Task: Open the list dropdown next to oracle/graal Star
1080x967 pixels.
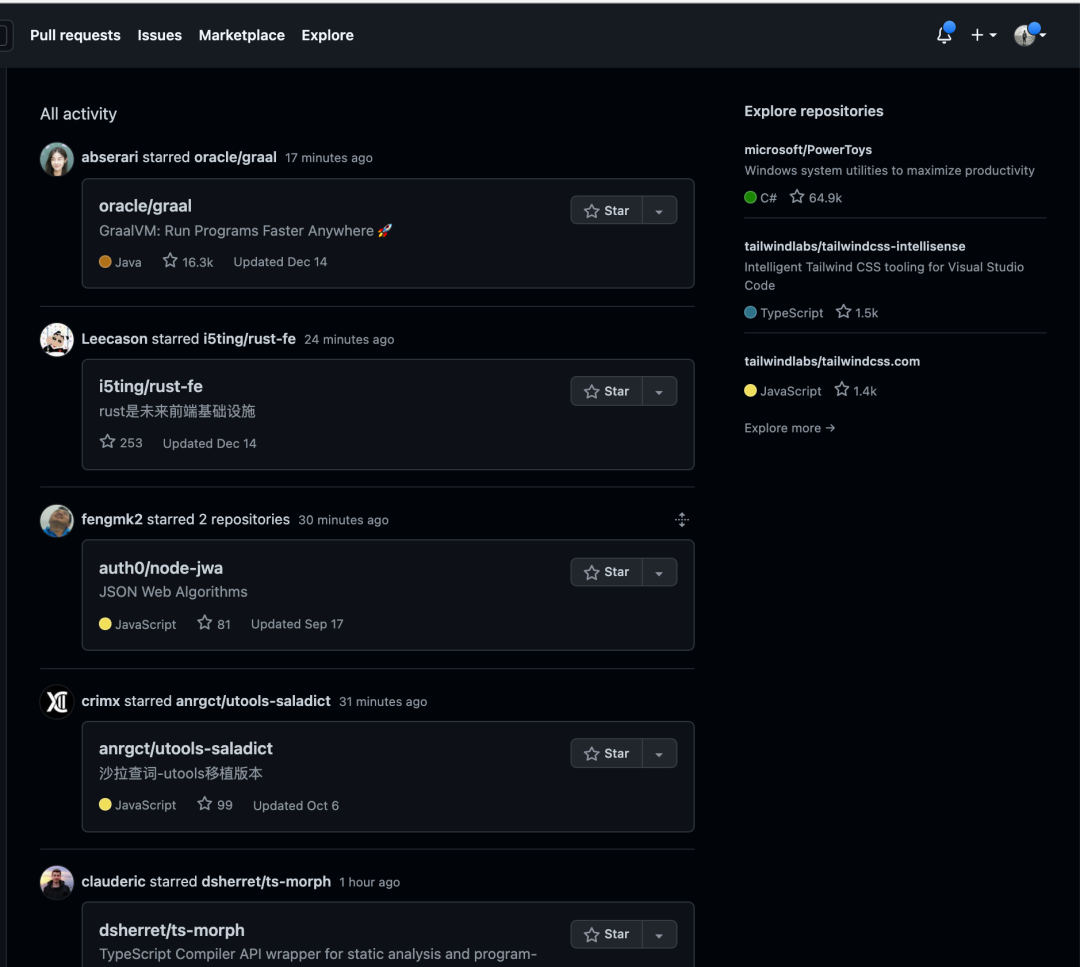Action: (x=659, y=211)
